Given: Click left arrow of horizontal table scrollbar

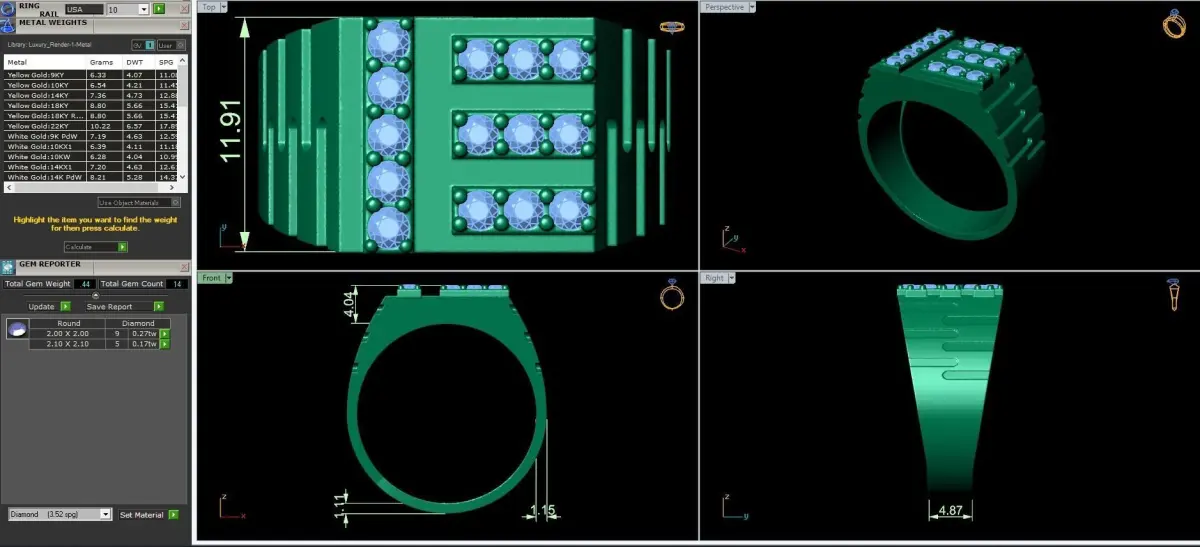Looking at the screenshot, I should [x=9, y=188].
